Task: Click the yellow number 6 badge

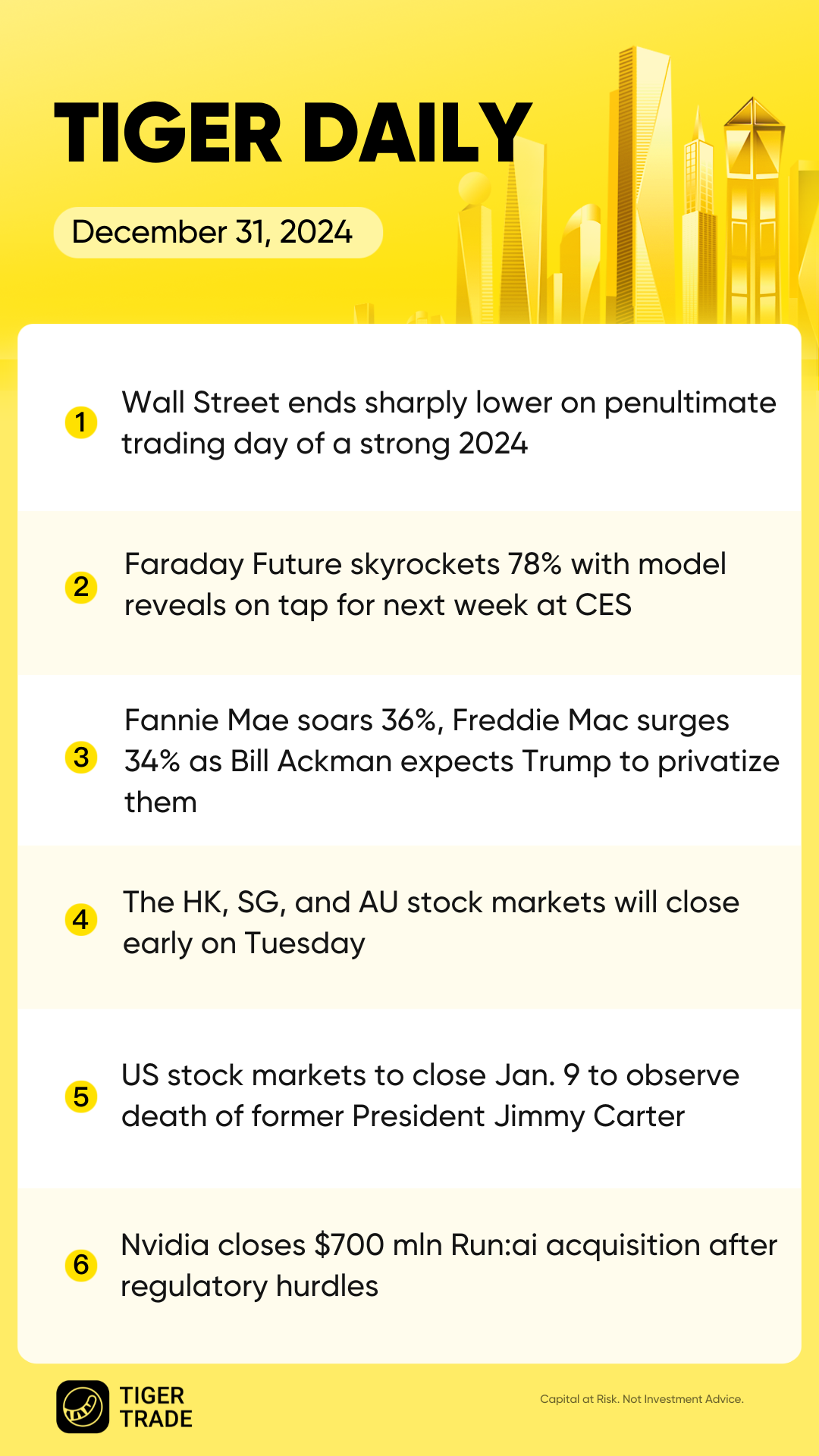Action: [x=81, y=1265]
